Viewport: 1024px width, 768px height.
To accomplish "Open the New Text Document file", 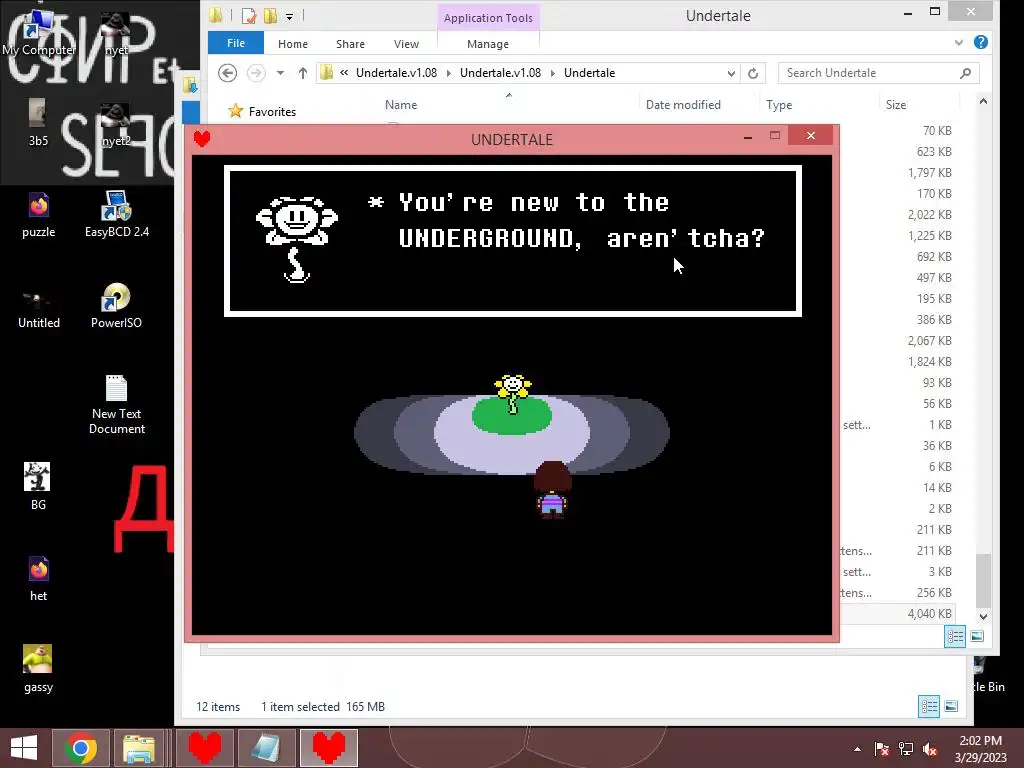I will pyautogui.click(x=116, y=405).
